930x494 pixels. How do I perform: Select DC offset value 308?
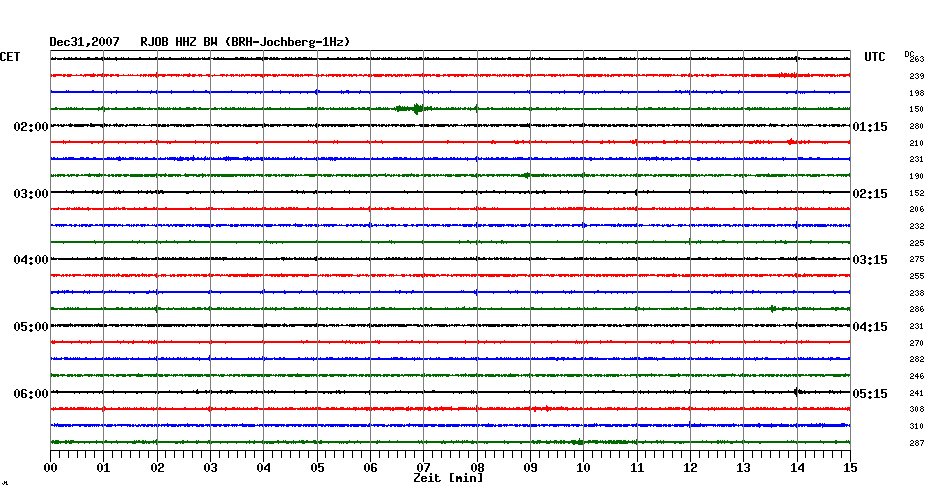coord(917,410)
